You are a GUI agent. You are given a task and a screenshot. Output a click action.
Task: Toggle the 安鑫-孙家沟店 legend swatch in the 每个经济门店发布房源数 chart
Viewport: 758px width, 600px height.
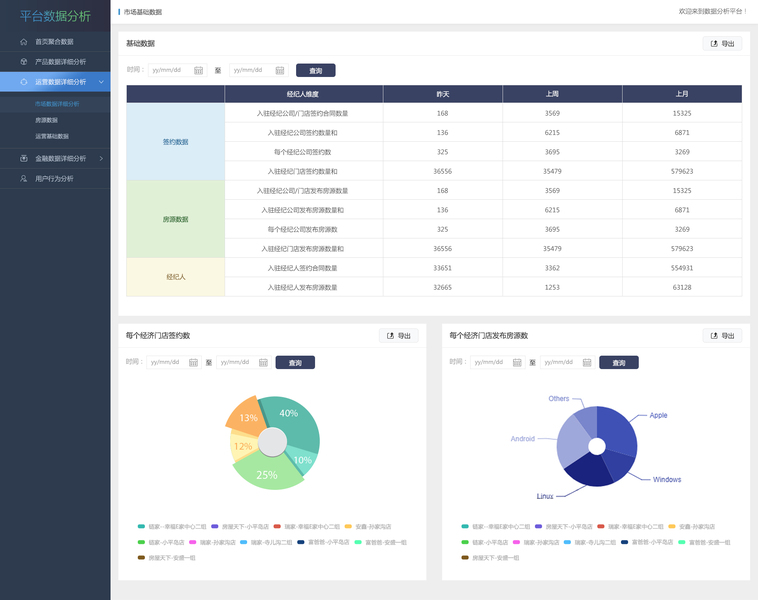(672, 527)
